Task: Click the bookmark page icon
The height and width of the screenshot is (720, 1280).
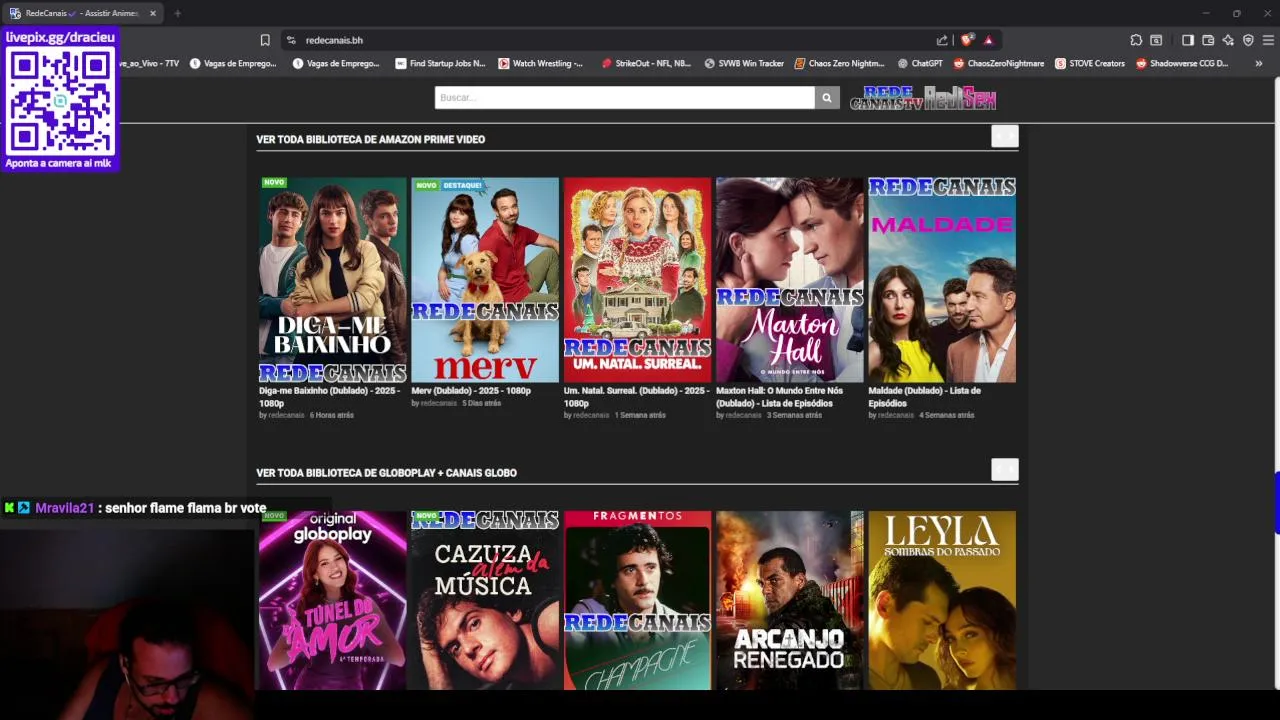Action: coord(265,40)
